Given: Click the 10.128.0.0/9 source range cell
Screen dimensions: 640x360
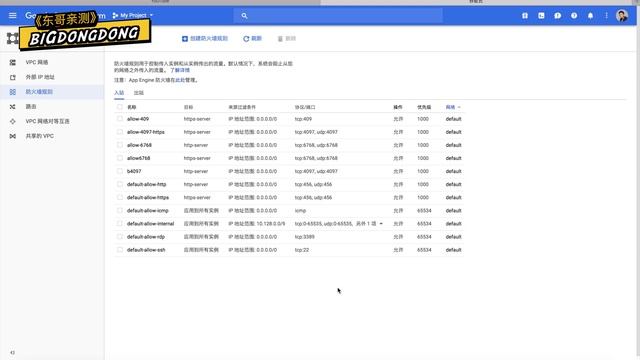Looking at the screenshot, I should coord(257,224).
